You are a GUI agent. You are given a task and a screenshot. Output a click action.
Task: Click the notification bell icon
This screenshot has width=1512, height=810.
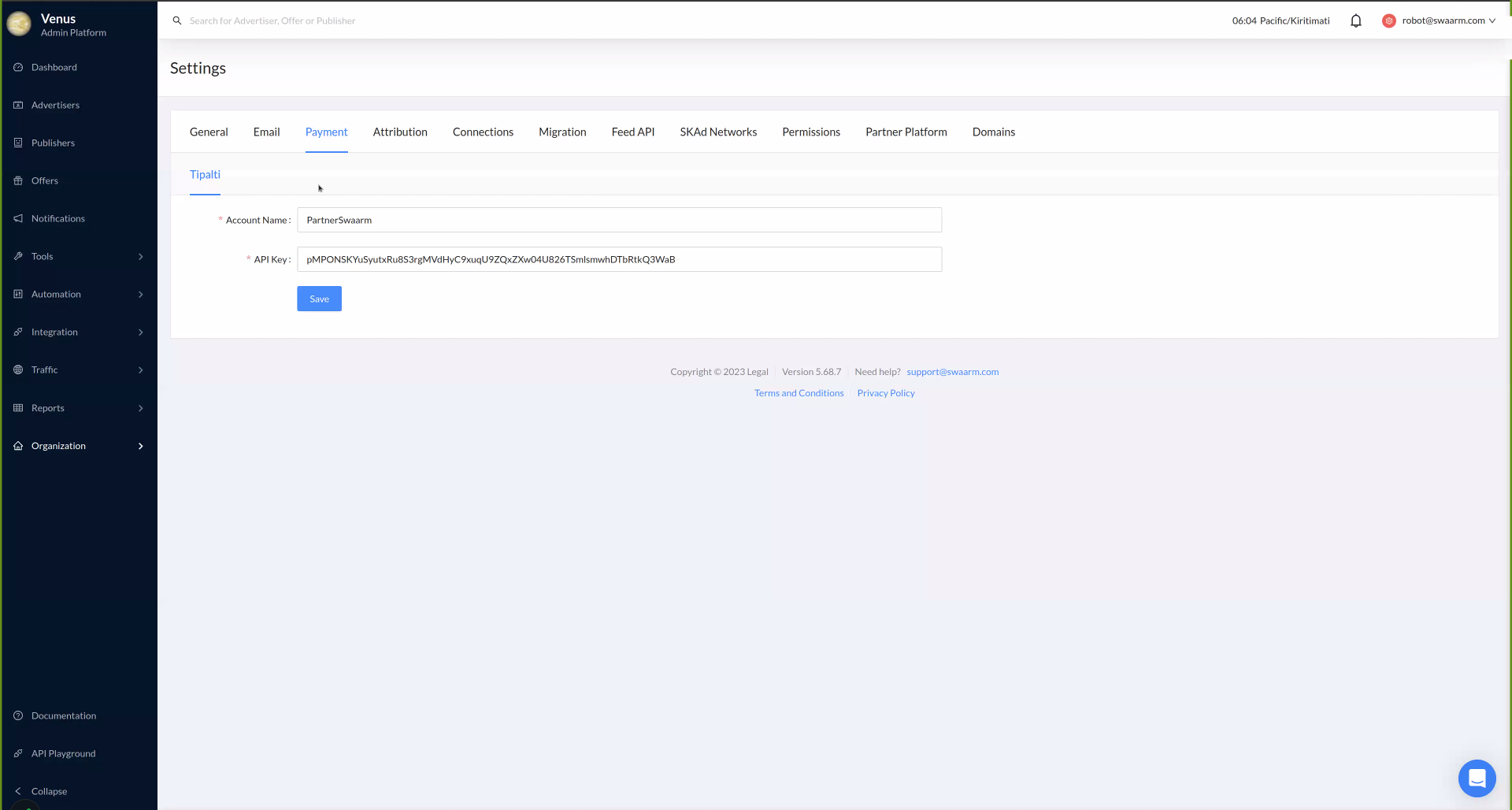click(1355, 21)
